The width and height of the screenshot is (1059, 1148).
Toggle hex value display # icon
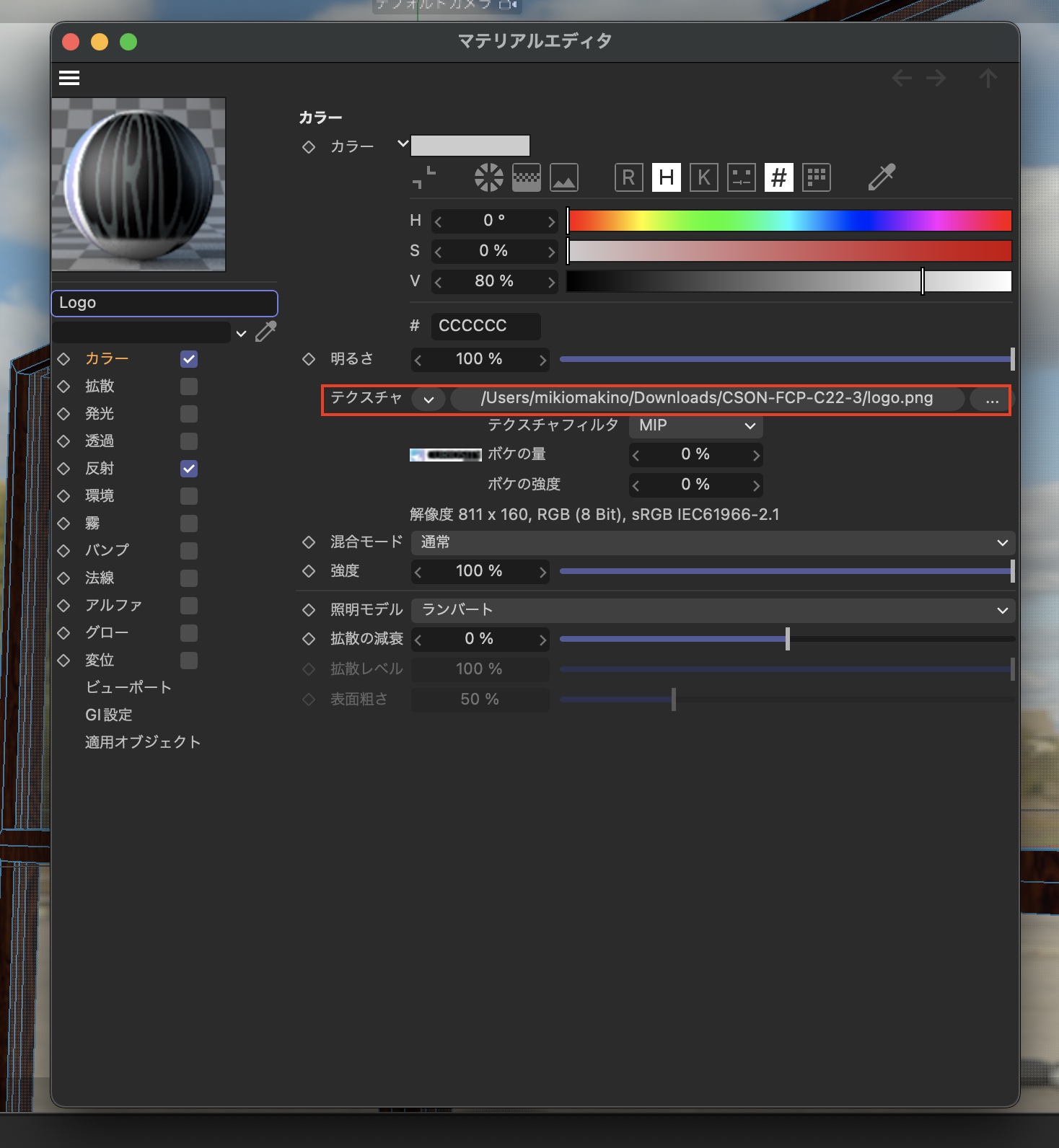[778, 177]
